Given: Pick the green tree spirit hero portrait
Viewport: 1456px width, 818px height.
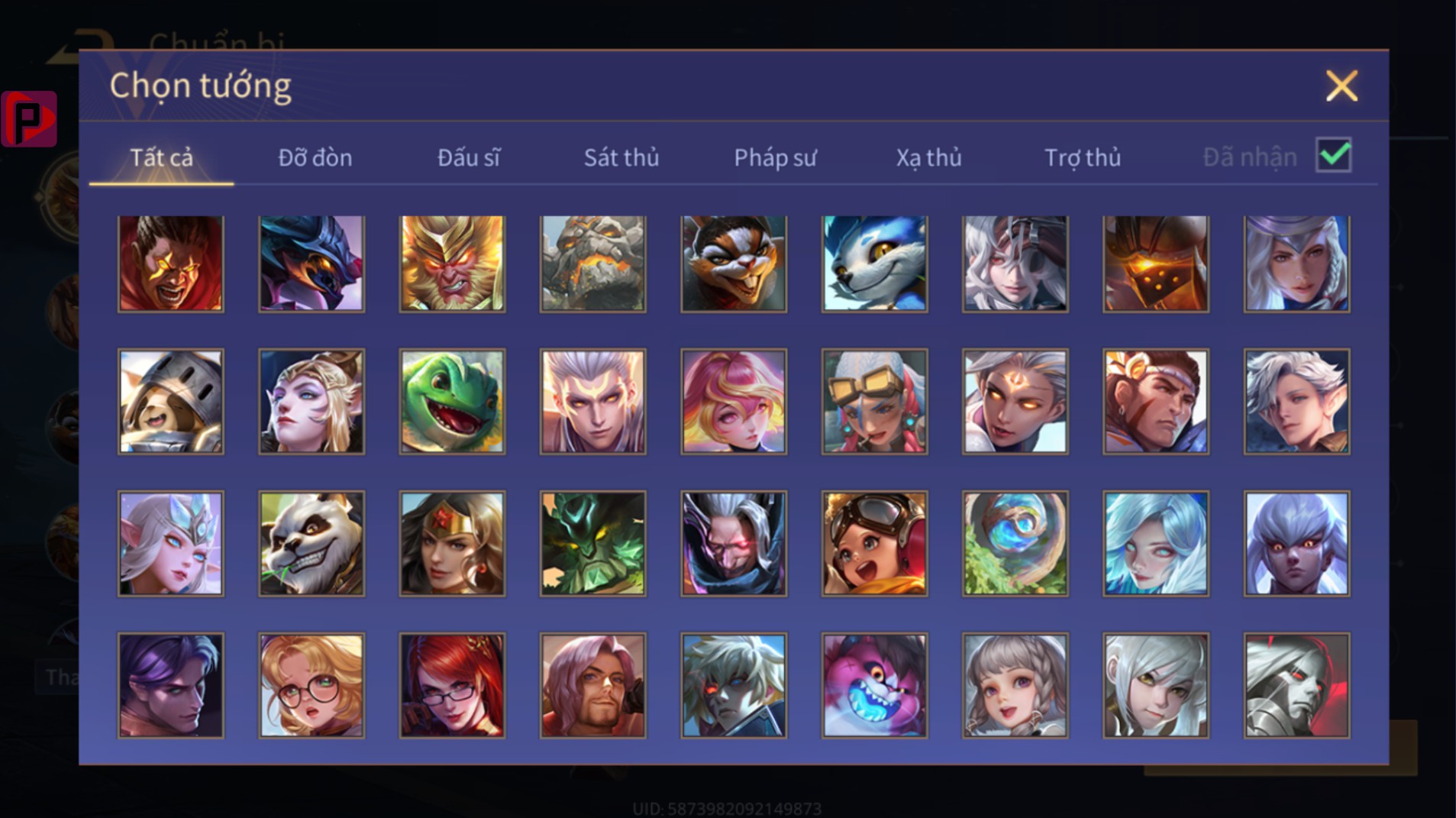Looking at the screenshot, I should pyautogui.click(x=592, y=544).
